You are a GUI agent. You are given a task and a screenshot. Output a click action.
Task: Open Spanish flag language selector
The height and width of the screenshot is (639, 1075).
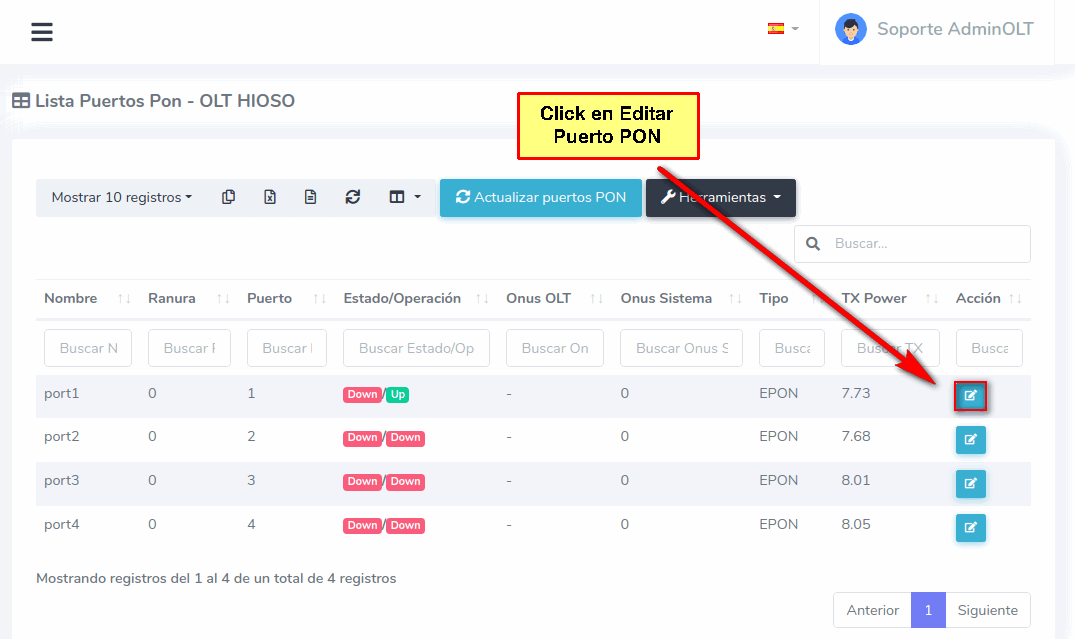click(782, 29)
